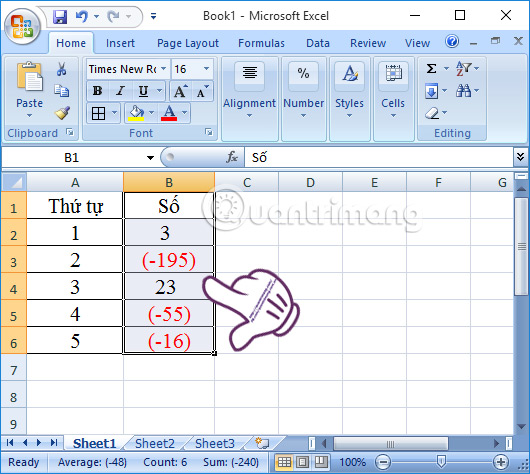The height and width of the screenshot is (474, 530).
Task: Customize Quick Access Toolbar dropdown
Action: click(x=153, y=16)
